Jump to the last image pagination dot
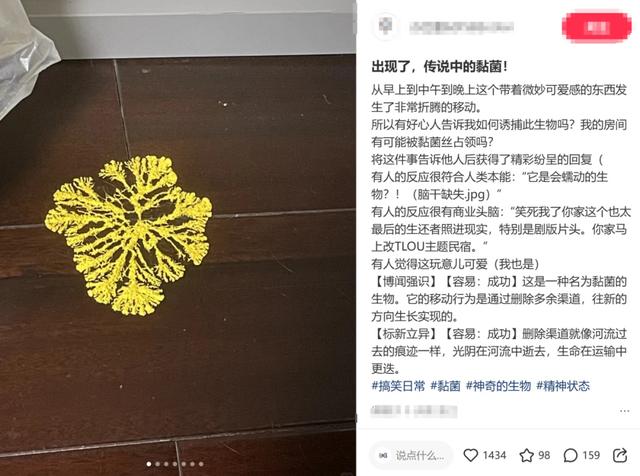 201,464
